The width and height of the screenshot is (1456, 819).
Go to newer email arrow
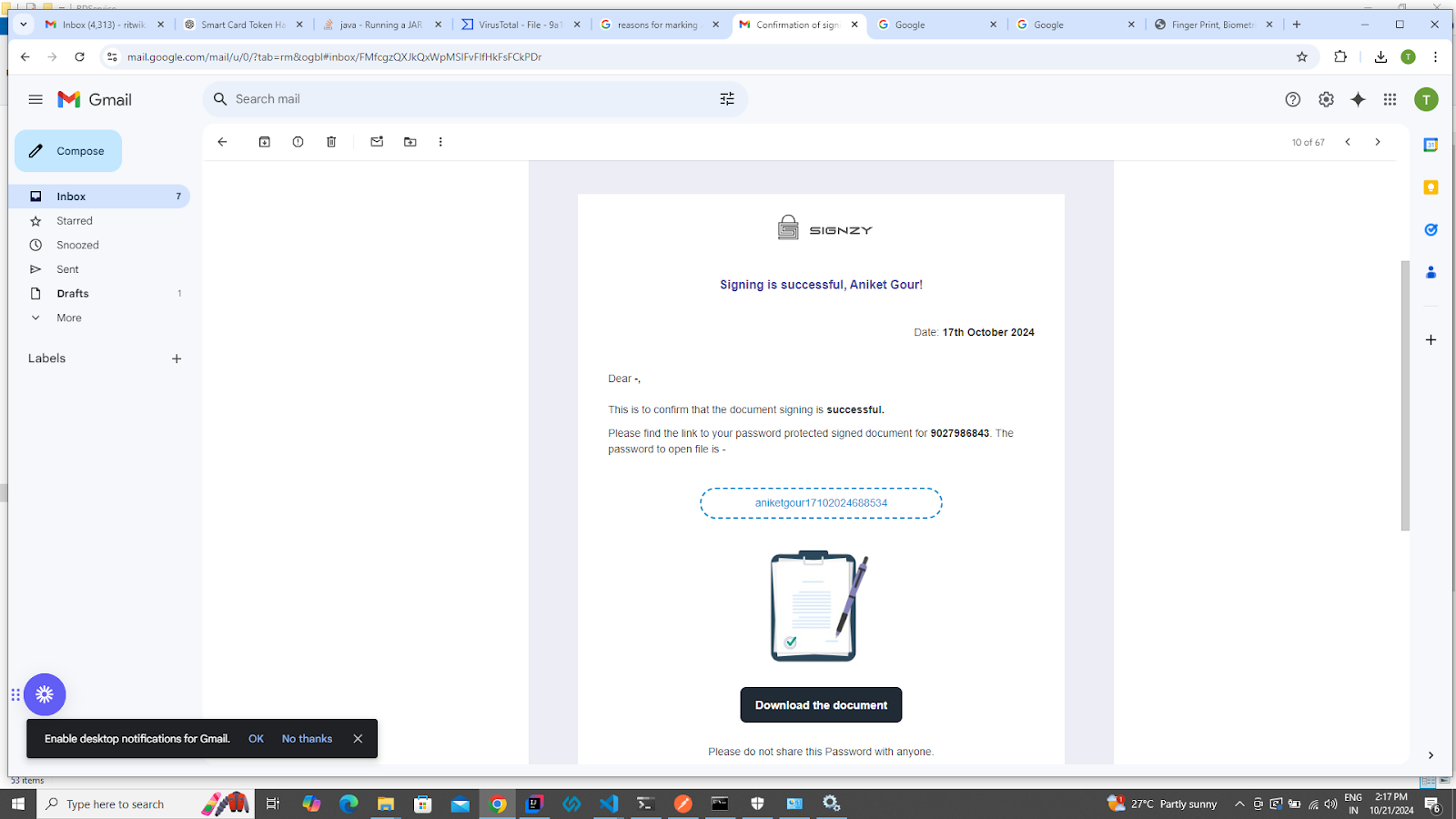pyautogui.click(x=1348, y=142)
